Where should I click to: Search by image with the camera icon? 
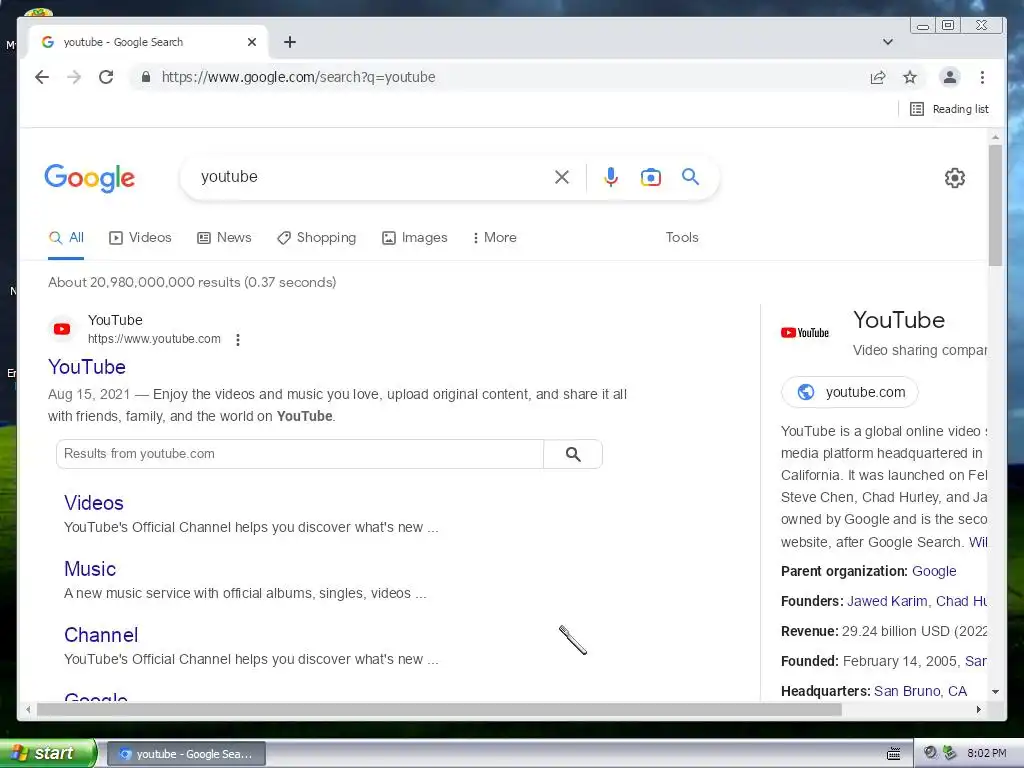point(650,177)
